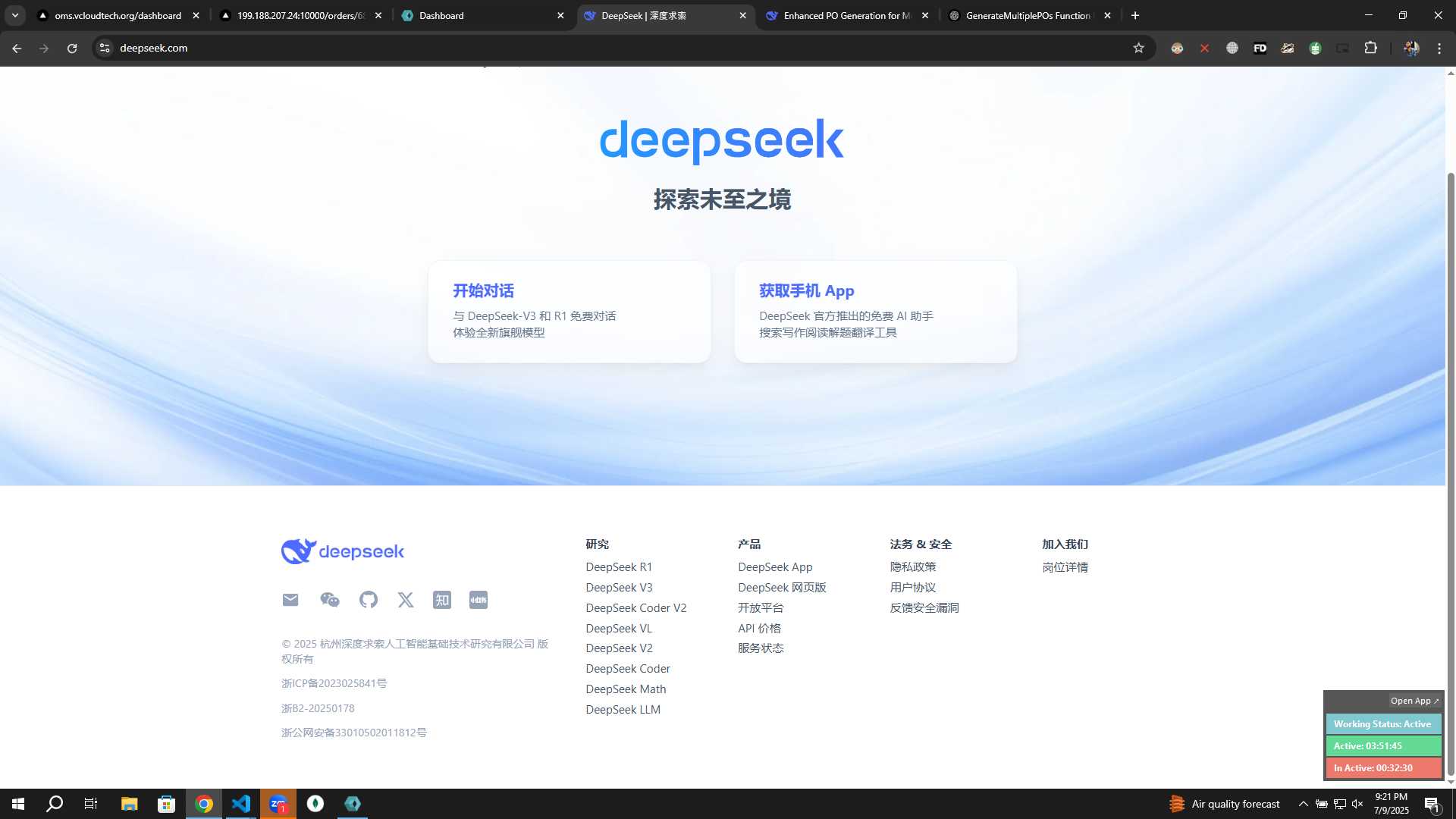The height and width of the screenshot is (819, 1456).
Task: Bookmark this page with star icon
Action: point(1138,48)
